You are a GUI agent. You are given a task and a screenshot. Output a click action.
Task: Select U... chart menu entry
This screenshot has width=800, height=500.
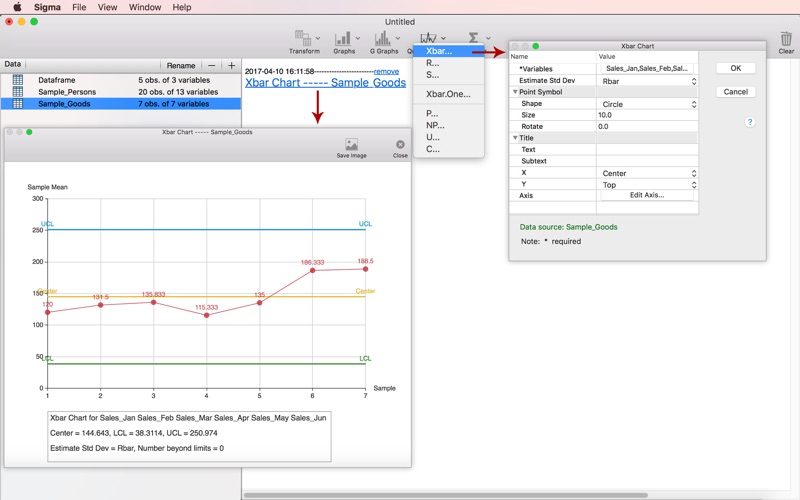point(448,137)
